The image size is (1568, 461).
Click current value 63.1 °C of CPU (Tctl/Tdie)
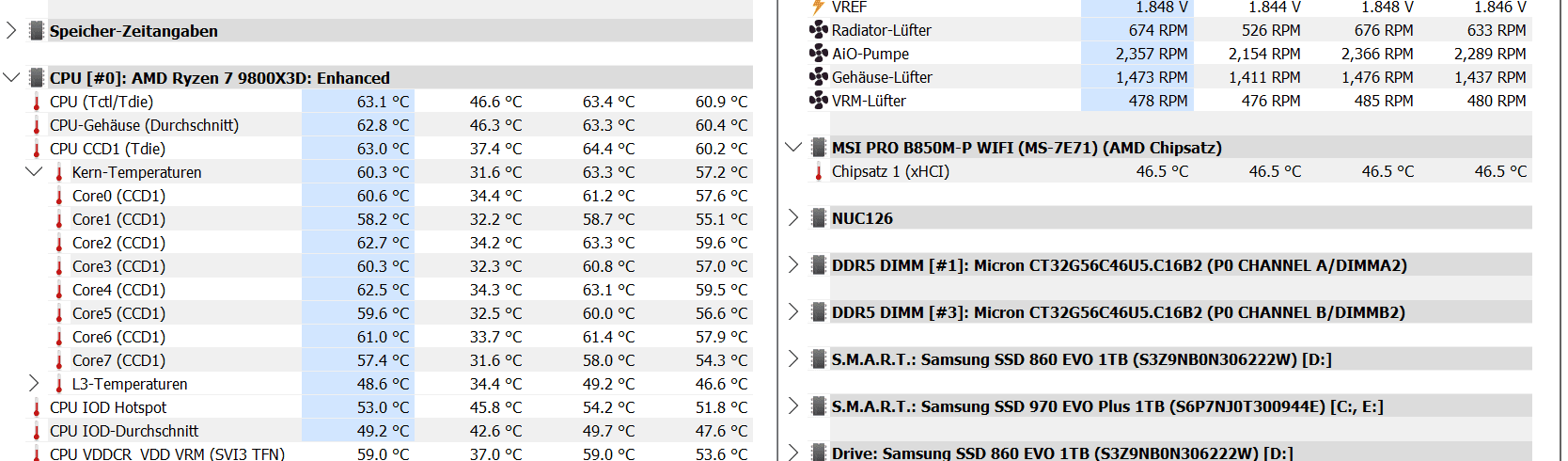tap(383, 102)
